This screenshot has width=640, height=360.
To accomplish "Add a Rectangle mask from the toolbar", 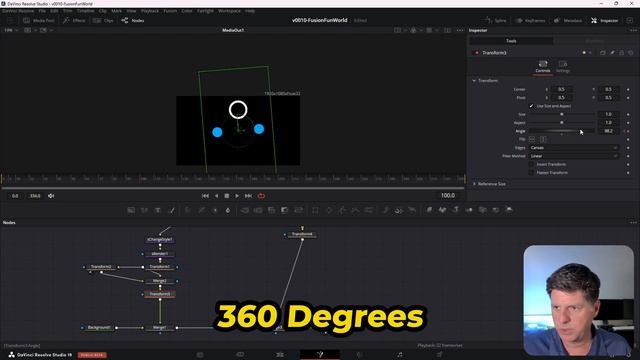I will (315, 210).
